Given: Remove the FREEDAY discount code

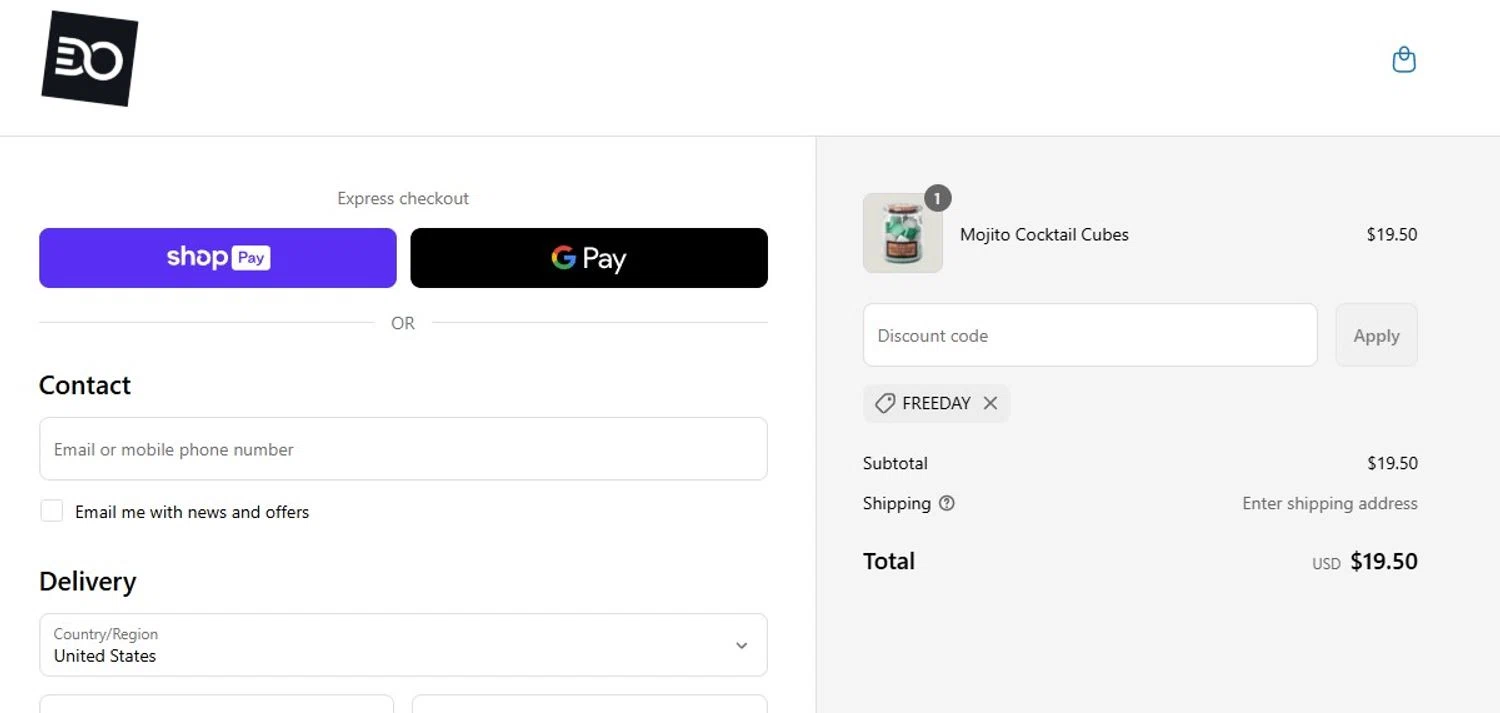Looking at the screenshot, I should point(990,403).
